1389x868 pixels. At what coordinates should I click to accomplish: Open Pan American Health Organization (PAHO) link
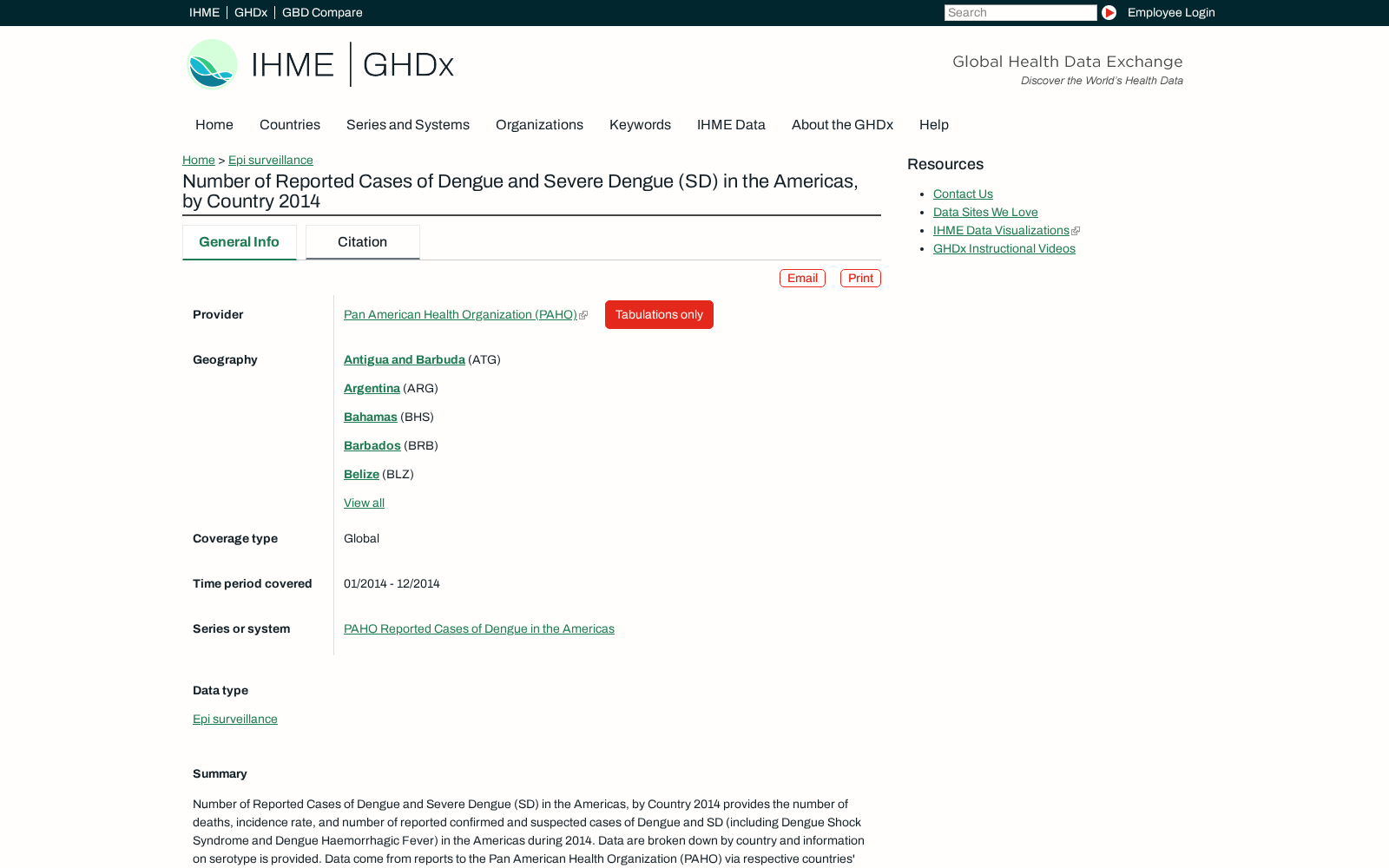coord(460,314)
